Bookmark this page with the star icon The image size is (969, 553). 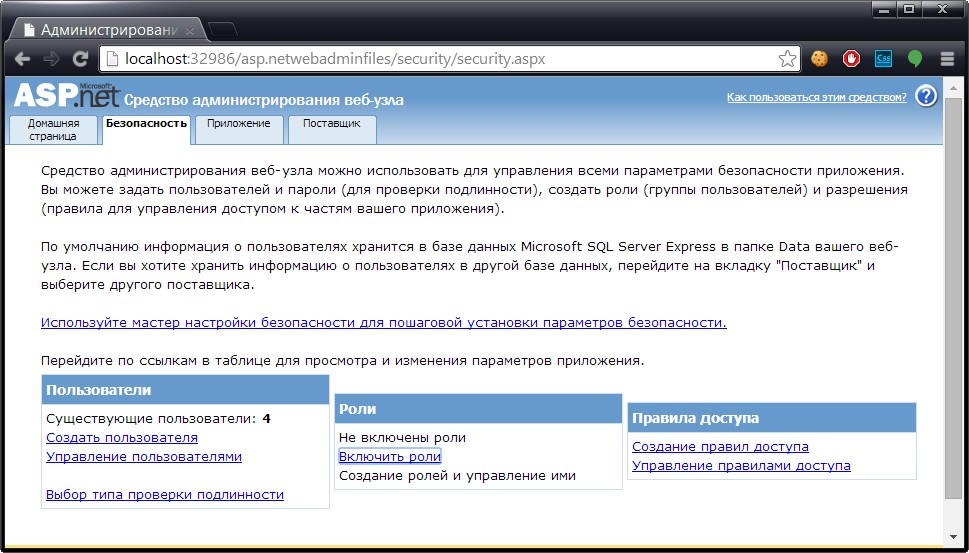(x=787, y=59)
